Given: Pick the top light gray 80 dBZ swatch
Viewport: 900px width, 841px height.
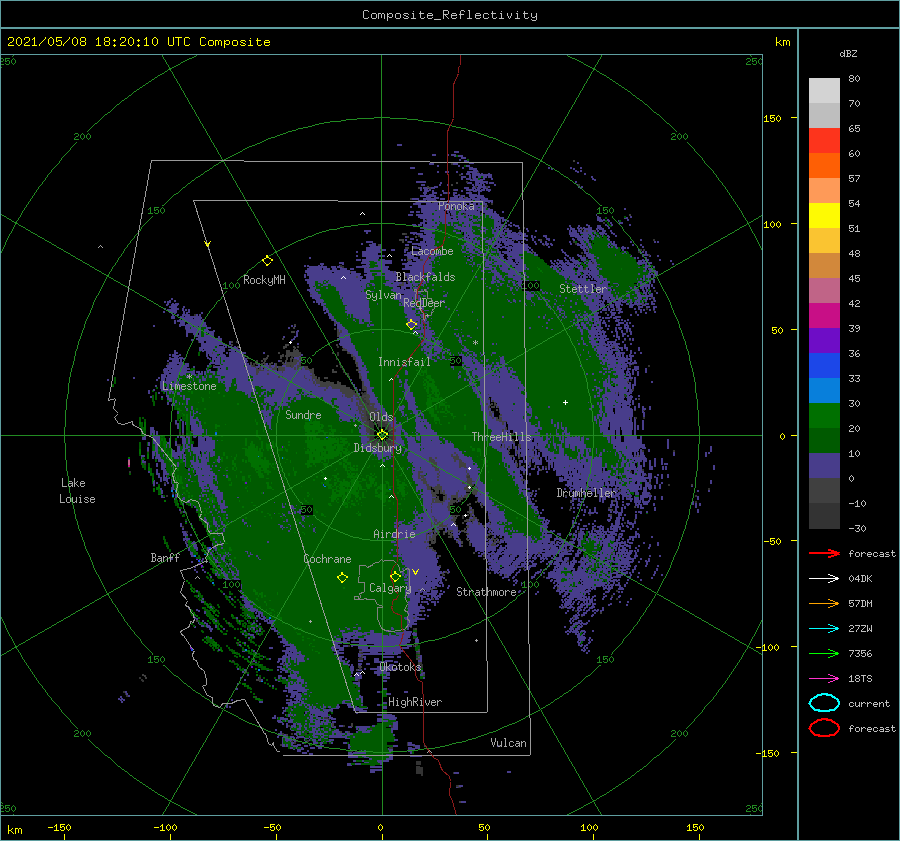Looking at the screenshot, I should [x=824, y=91].
